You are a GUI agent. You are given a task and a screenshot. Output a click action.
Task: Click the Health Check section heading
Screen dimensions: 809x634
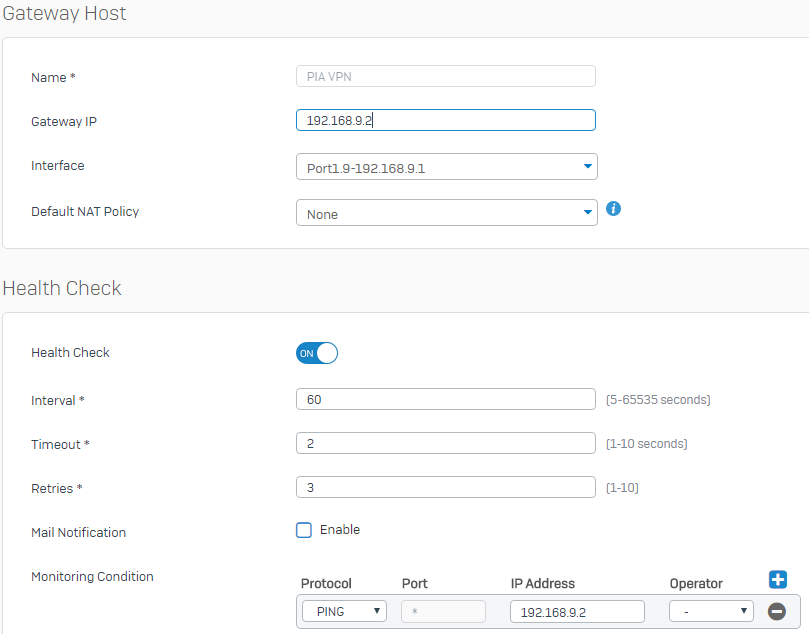click(62, 288)
